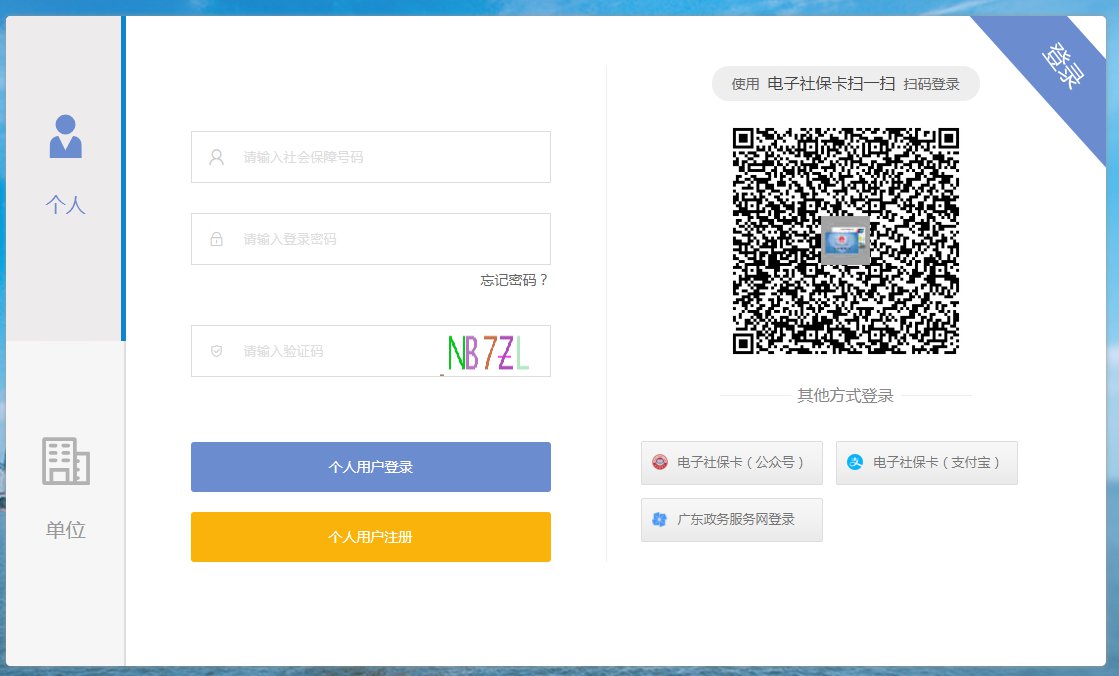Screen dimensions: 1119x676
Task: Select the 单位 building icon tab
Action: point(66,461)
